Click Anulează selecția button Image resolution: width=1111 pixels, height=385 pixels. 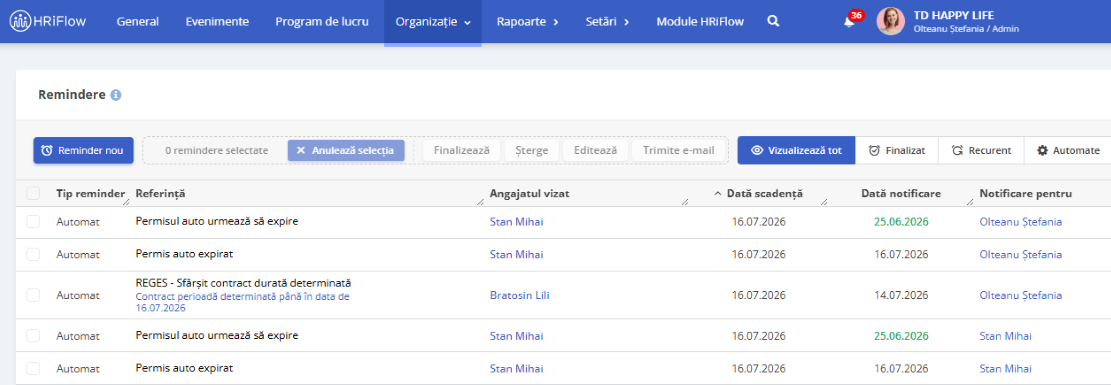pos(346,150)
